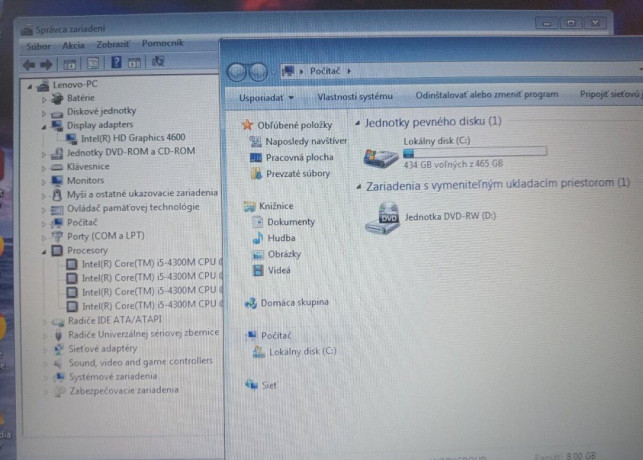Select Radiče IDE ATA/ATAPI item

coord(115,320)
